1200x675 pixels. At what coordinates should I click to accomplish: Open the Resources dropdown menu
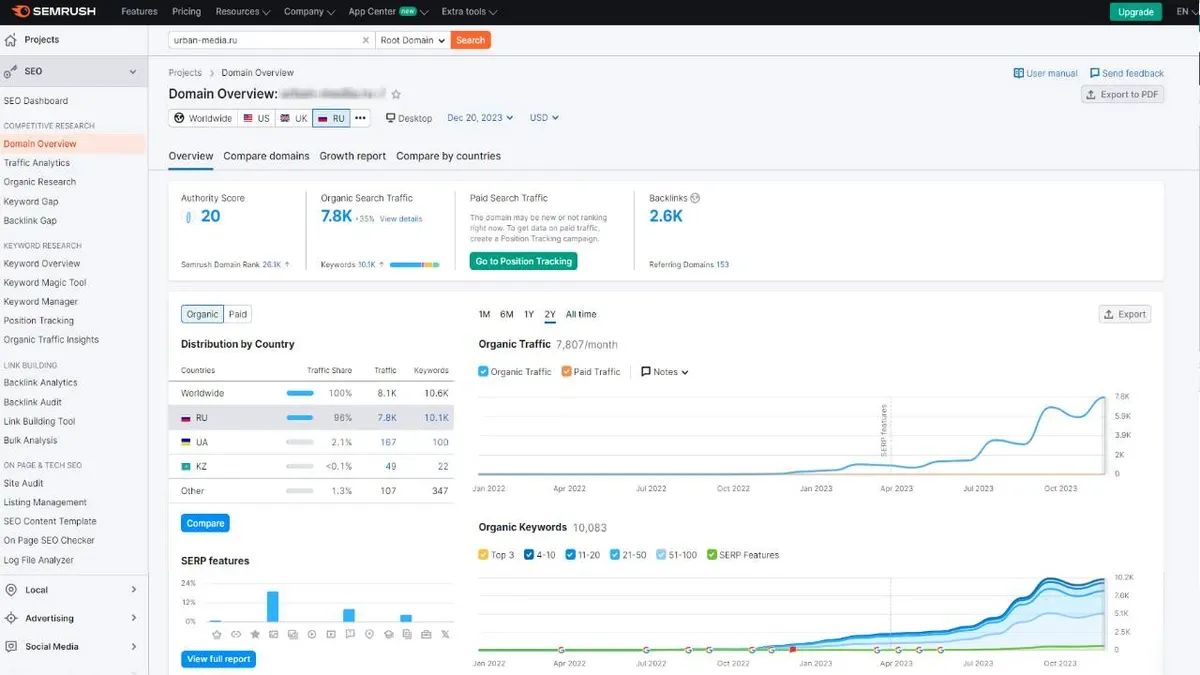[x=243, y=11]
